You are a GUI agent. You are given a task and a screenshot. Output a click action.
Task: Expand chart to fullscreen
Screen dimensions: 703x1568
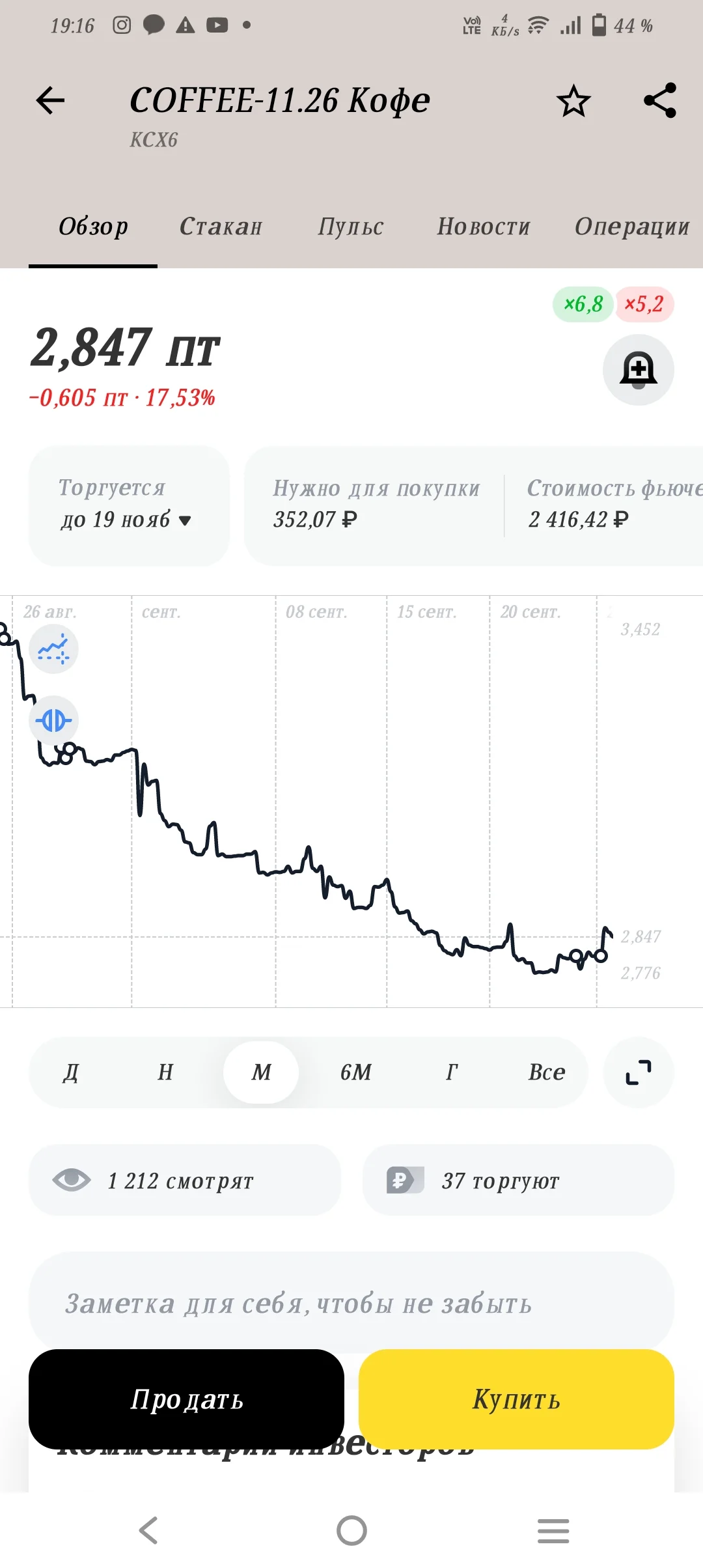[x=639, y=1072]
